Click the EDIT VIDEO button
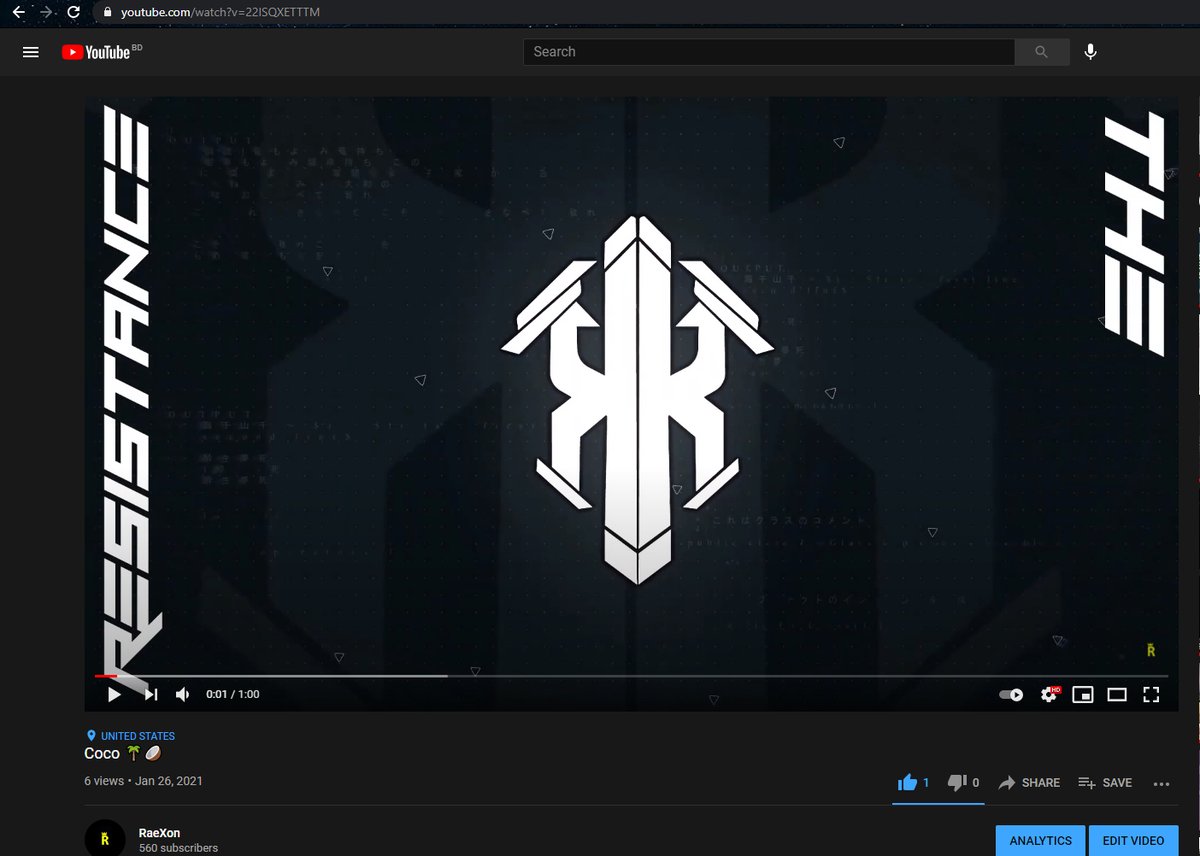Viewport: 1200px width, 856px height. [x=1134, y=841]
